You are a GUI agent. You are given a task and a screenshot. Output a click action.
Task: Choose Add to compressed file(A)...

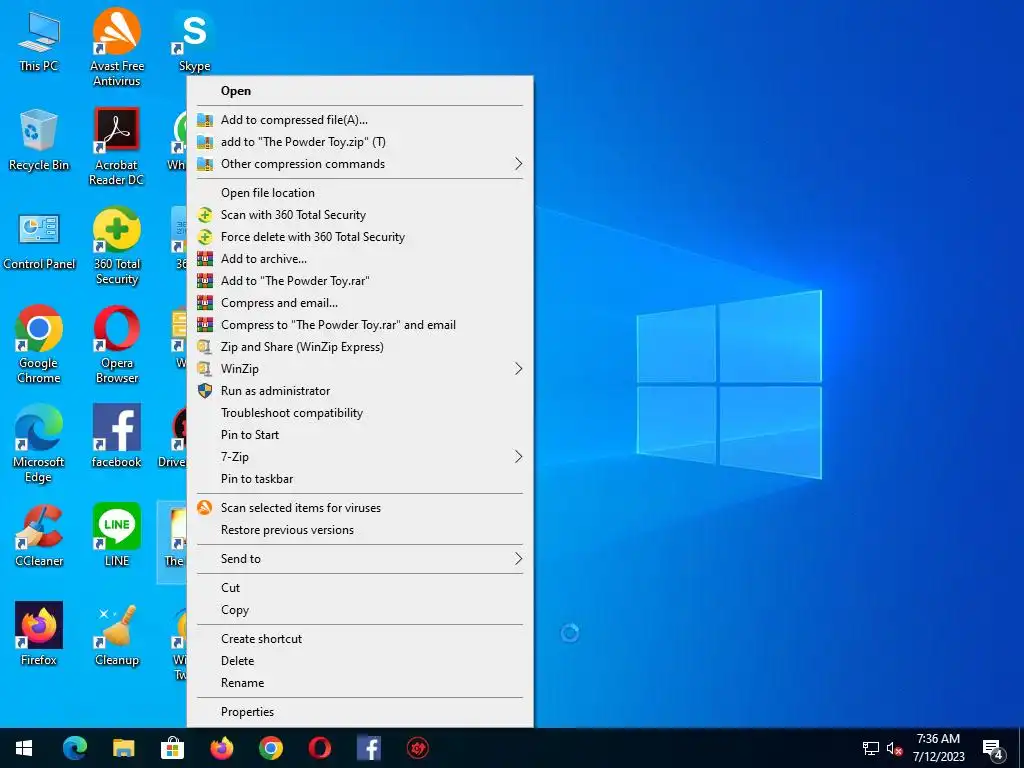coord(360,120)
